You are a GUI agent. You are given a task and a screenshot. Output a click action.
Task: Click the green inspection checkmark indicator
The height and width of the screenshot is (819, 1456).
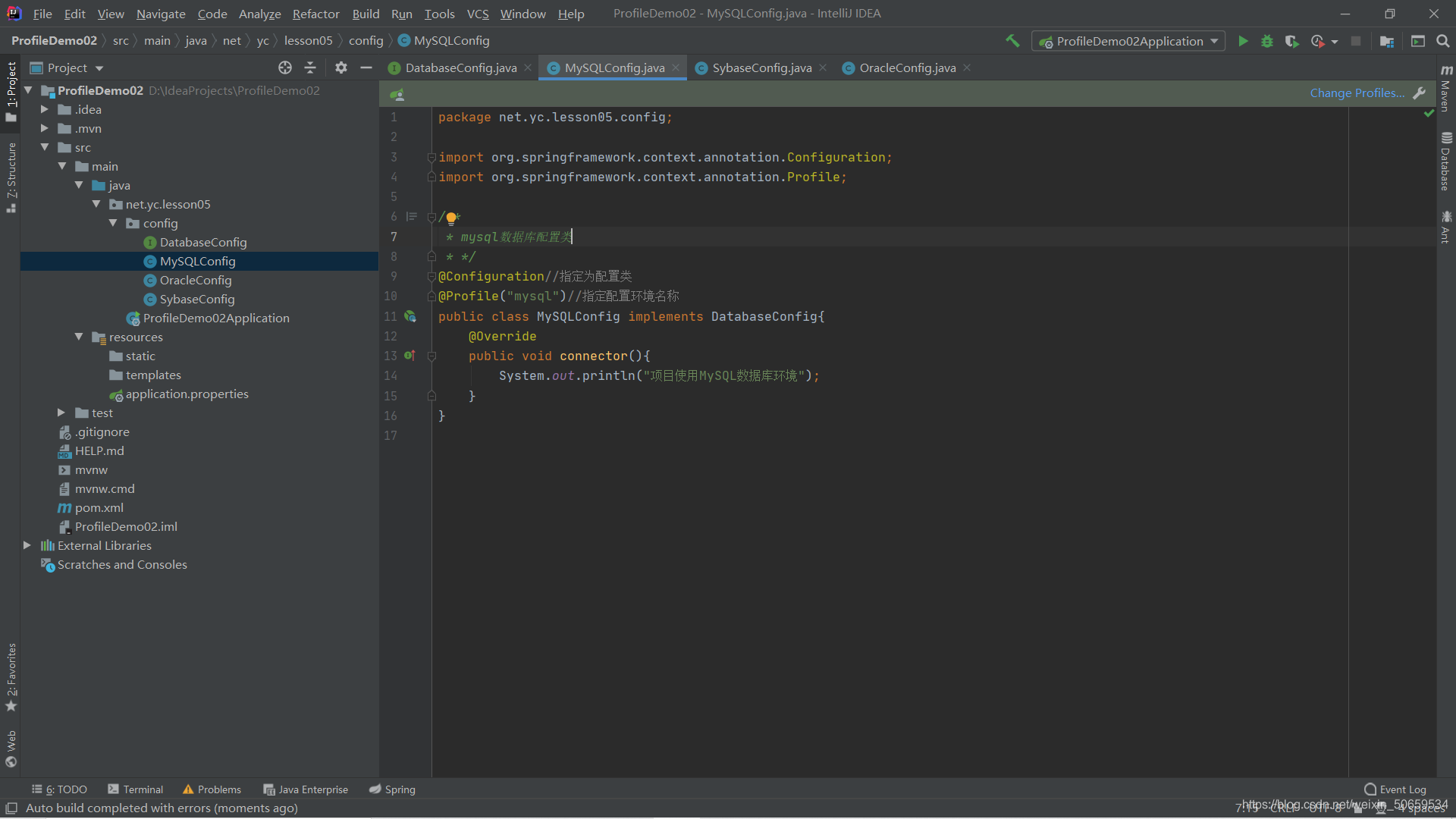(x=1429, y=113)
